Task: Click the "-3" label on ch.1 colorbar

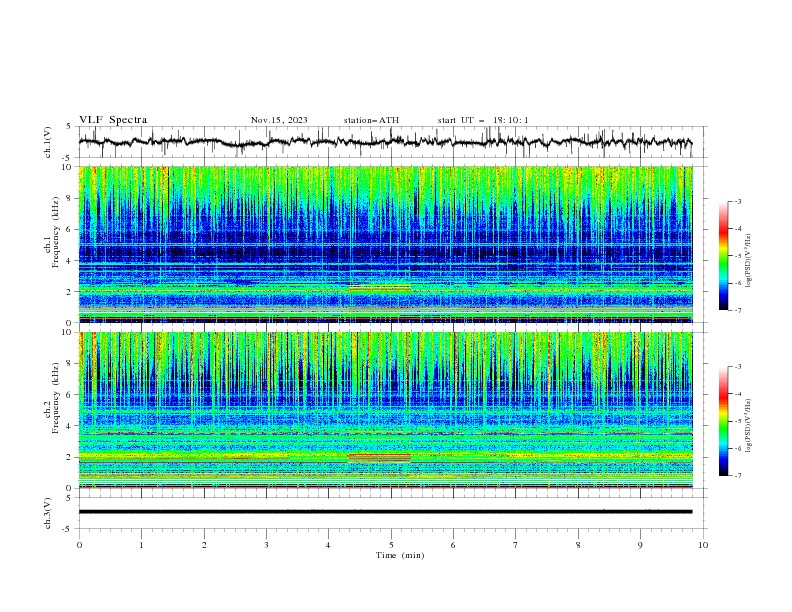Action: tap(738, 202)
